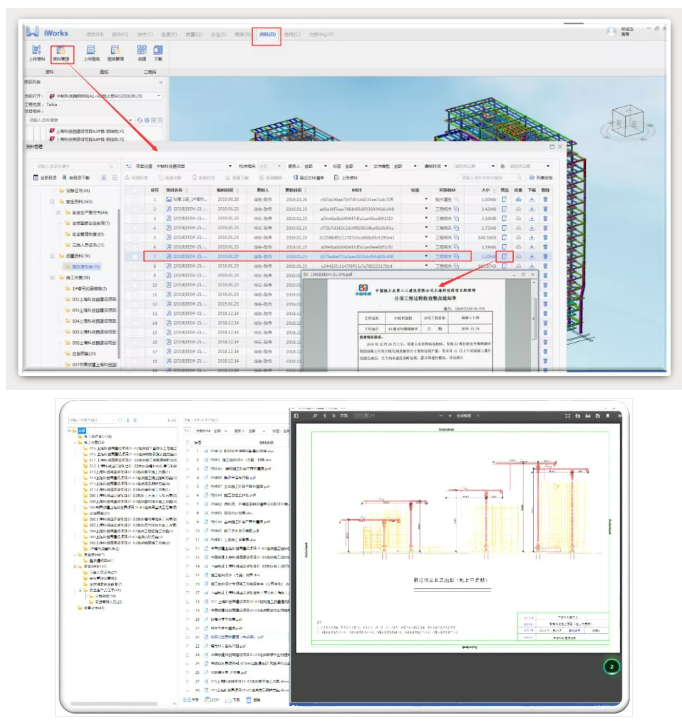Tick checkbox of row 10 in lower file list
Viewport: 682px width, 722px height.
click(x=187, y=531)
